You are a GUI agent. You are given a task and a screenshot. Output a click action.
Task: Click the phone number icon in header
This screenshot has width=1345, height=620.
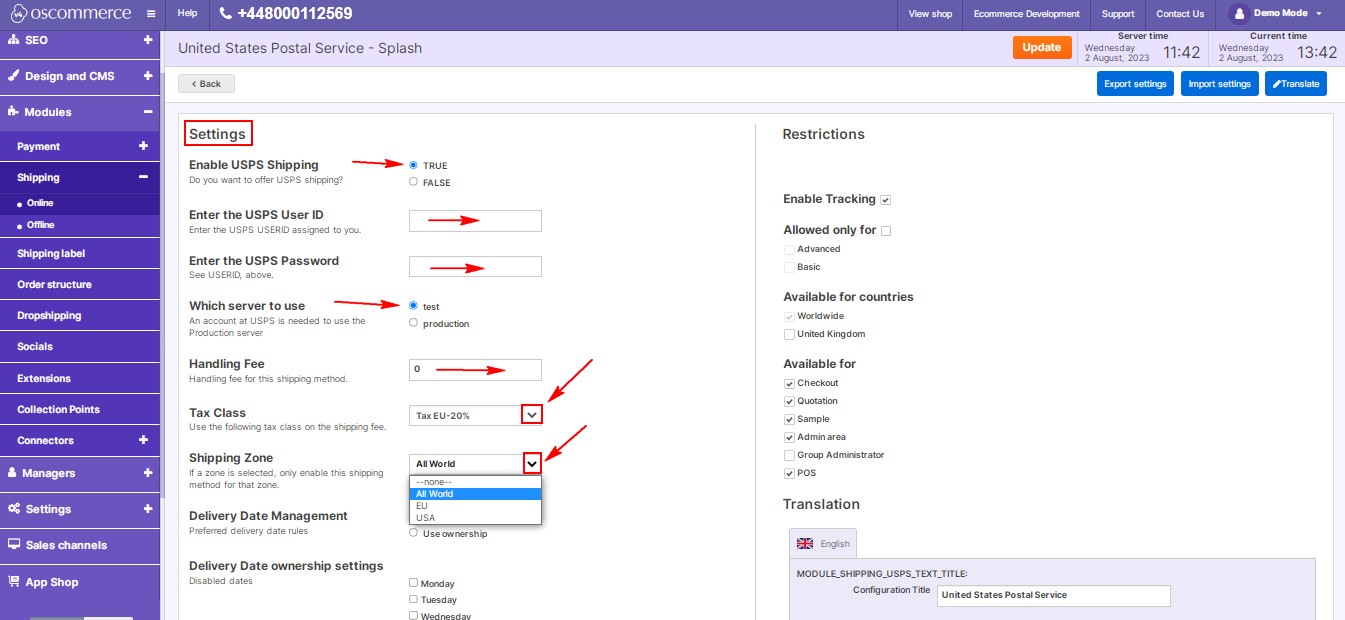tap(225, 14)
